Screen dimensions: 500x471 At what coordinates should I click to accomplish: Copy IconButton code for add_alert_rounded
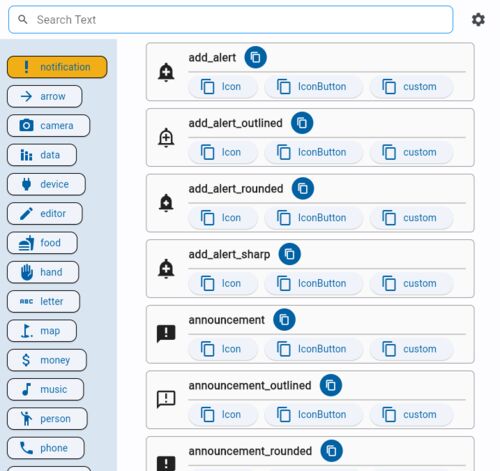[x=313, y=218]
